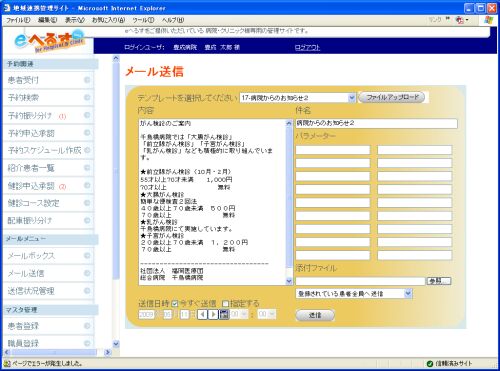Click the message body scrollbar up arrow
The image size is (500, 371).
click(289, 123)
